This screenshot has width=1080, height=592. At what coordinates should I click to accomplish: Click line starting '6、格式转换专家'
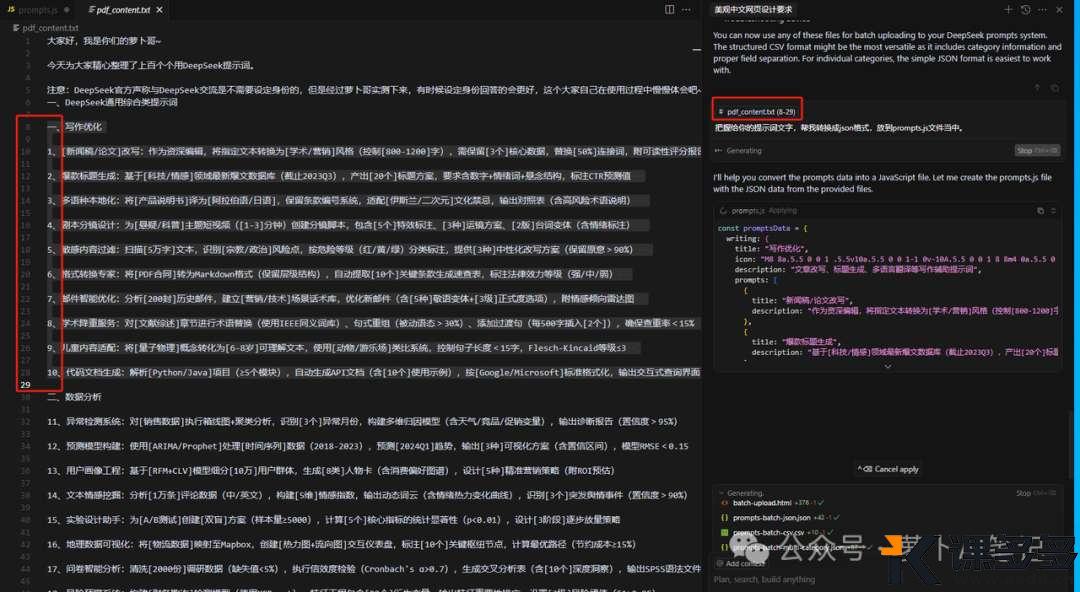tap(329, 274)
